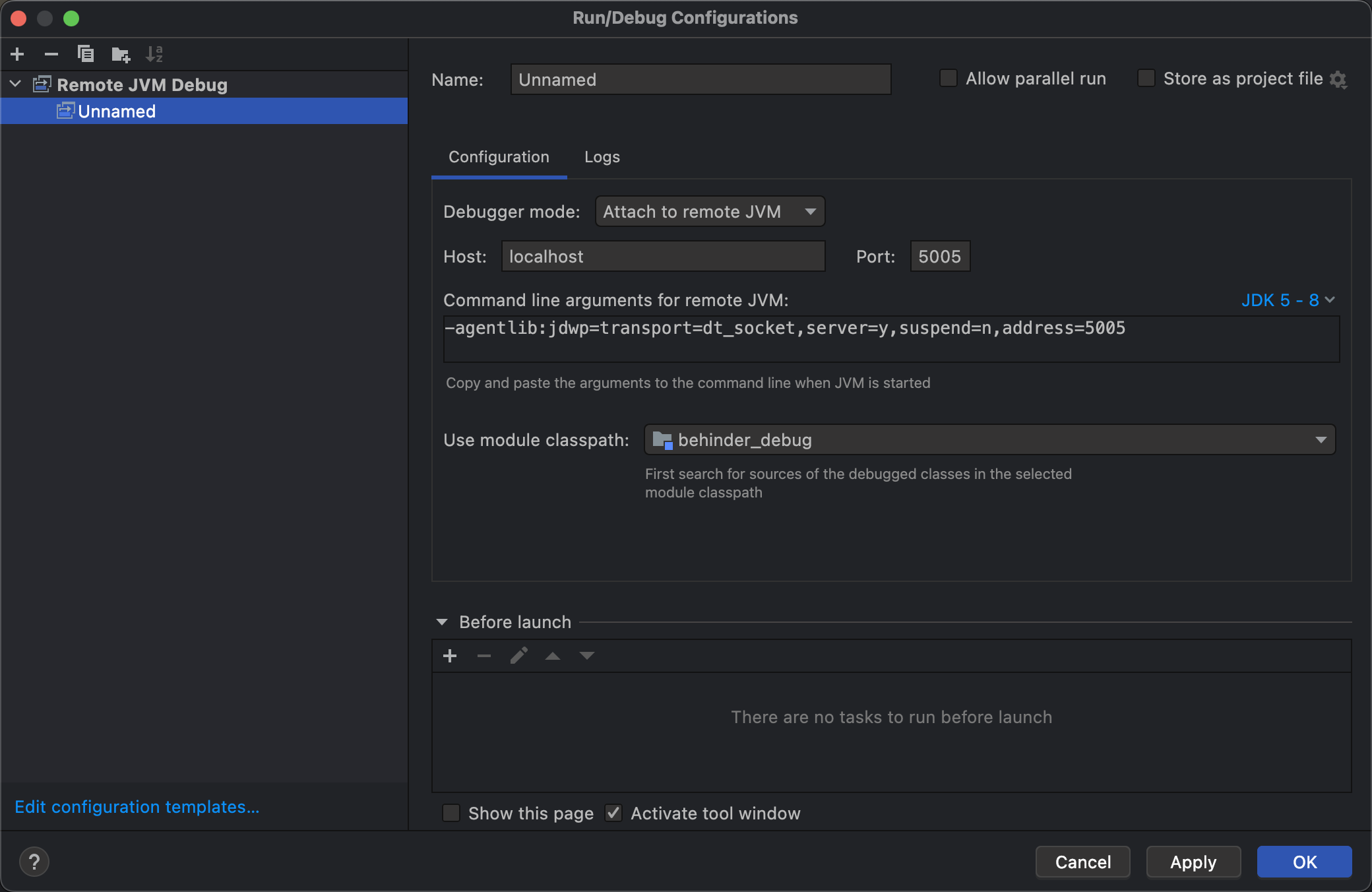Collapse the Before launch section
The image size is (1372, 892).
pyautogui.click(x=442, y=622)
